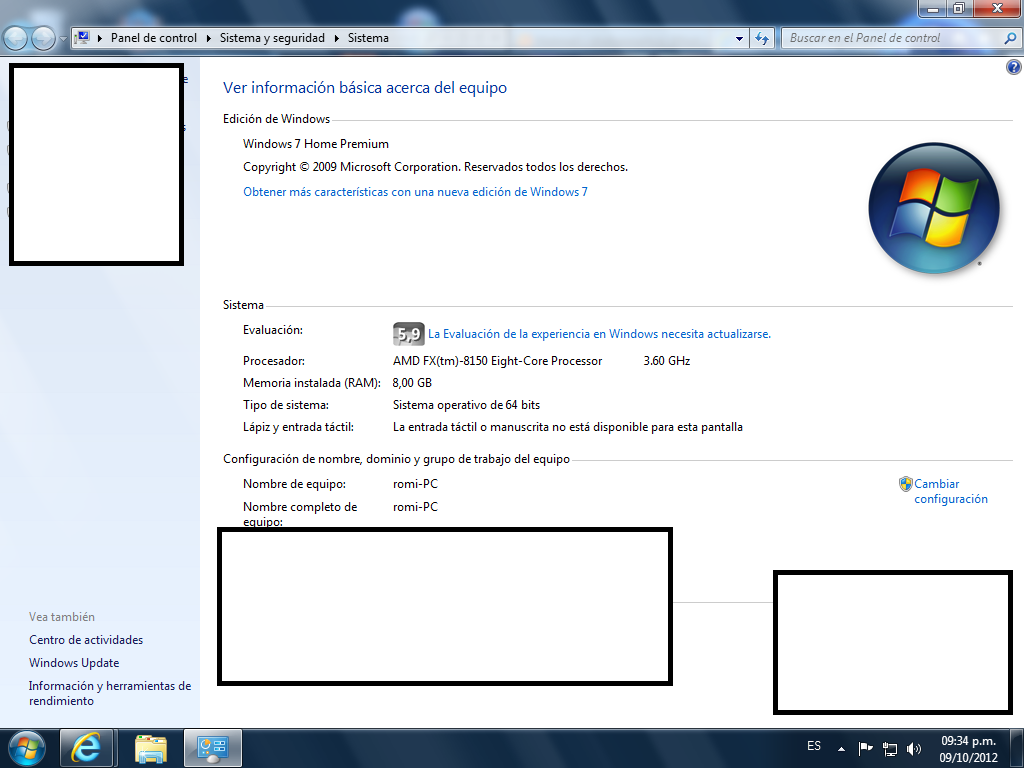Screen dimensions: 1024x768
Task: Click the 8,00 GB memory value
Action: 412,383
